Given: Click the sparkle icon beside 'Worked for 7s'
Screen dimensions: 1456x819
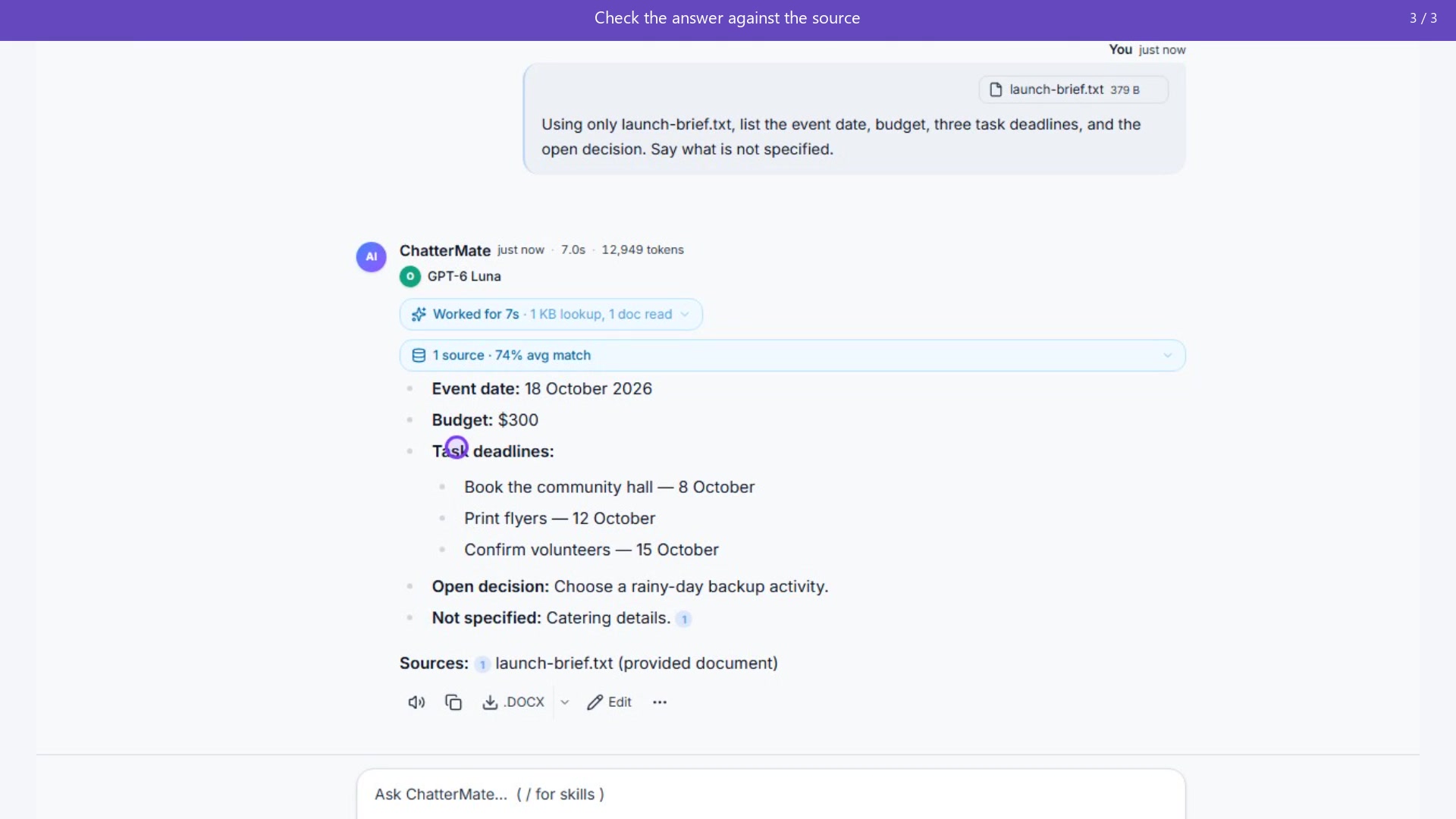Looking at the screenshot, I should coord(419,314).
